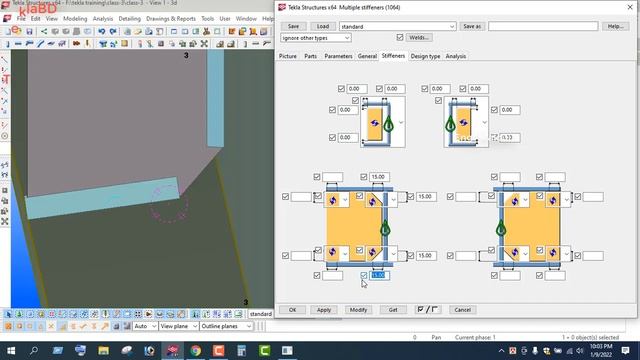
Task: Click the "Current phase: 1" status text
Action: pyautogui.click(x=475, y=337)
